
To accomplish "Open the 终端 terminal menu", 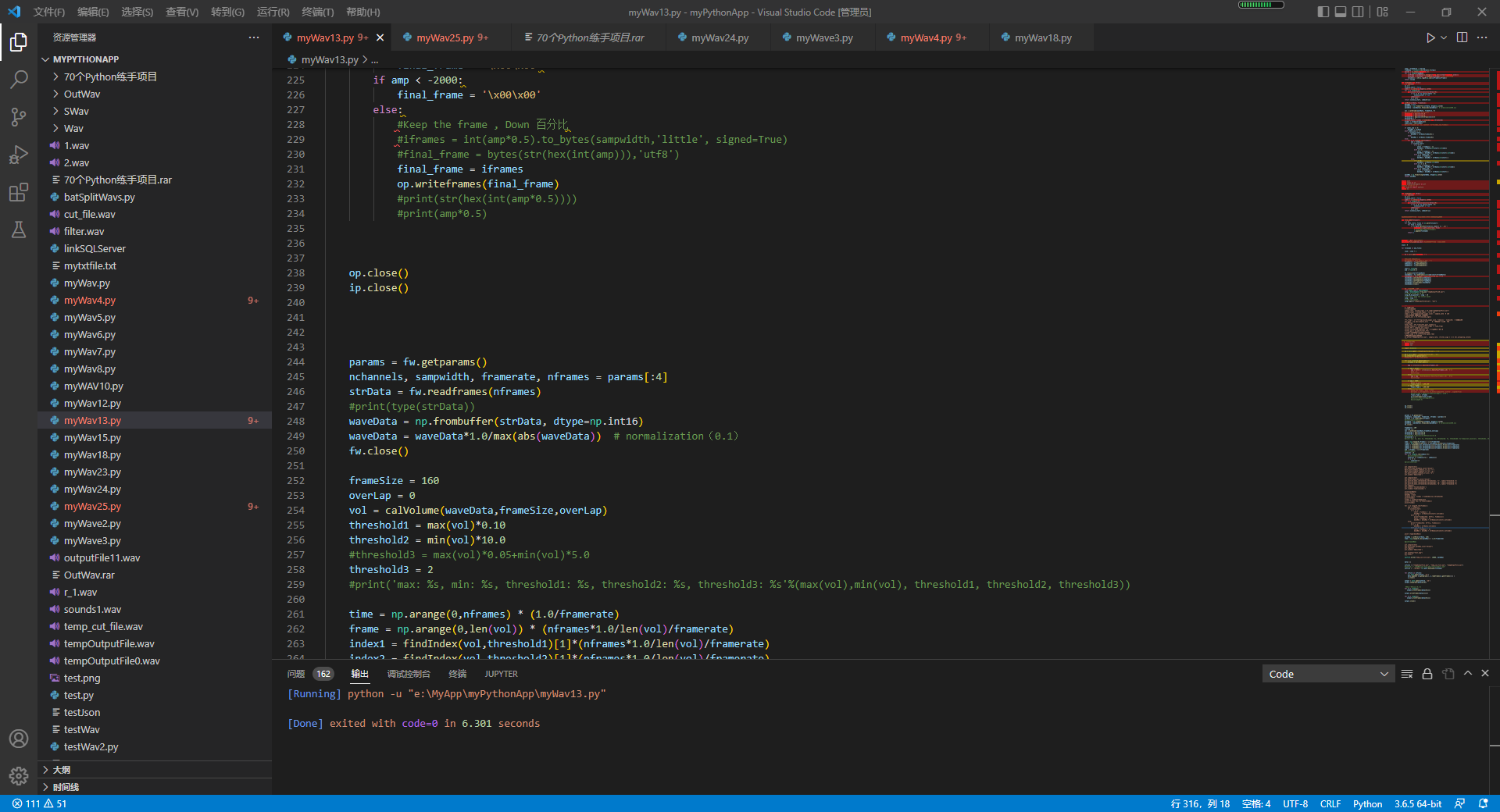I will point(317,12).
